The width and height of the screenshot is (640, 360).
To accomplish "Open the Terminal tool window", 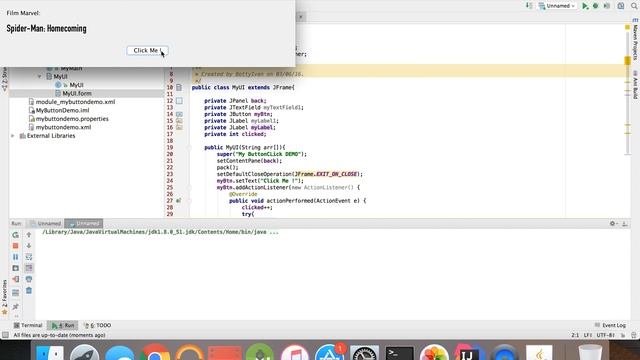I will (28, 325).
